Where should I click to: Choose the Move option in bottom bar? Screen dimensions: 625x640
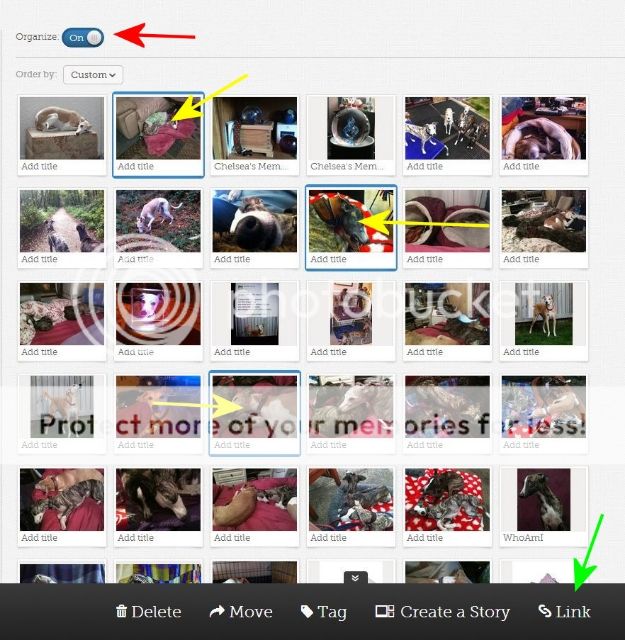click(241, 611)
